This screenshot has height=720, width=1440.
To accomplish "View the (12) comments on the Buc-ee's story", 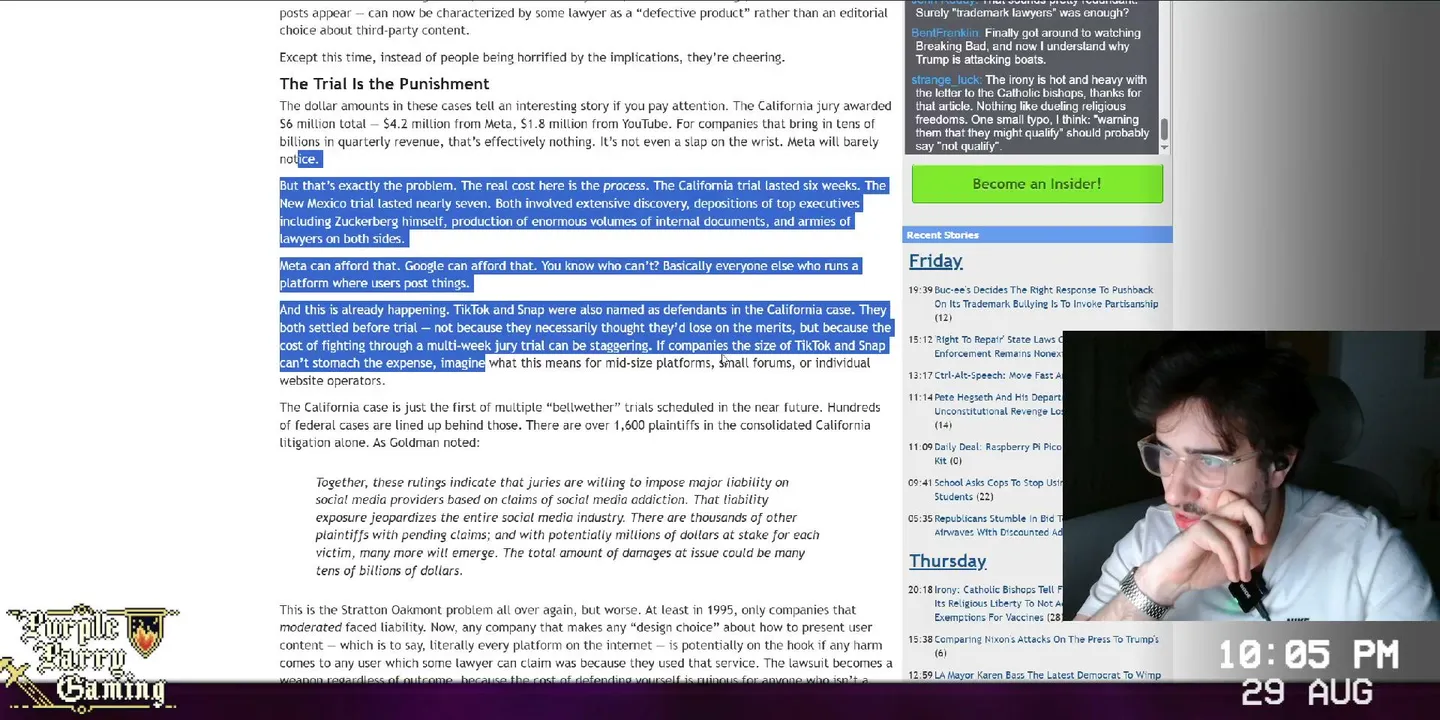I will pyautogui.click(x=943, y=318).
